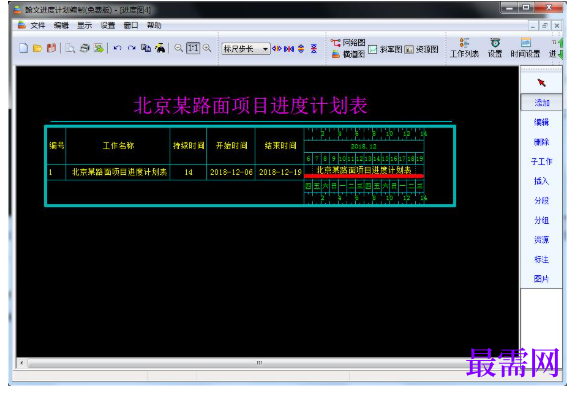
Task: Open a file with the folder icon
Action: (37, 48)
